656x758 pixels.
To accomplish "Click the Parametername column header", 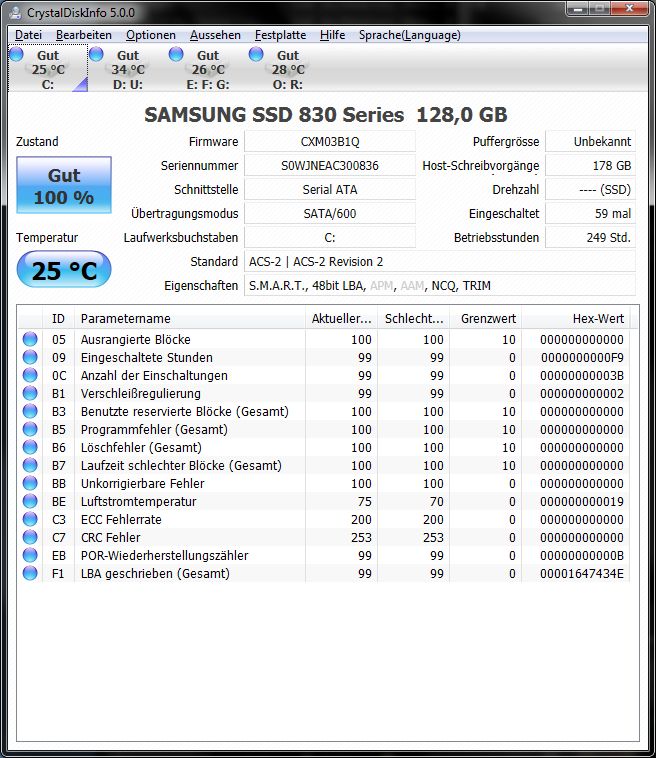I will pos(190,319).
